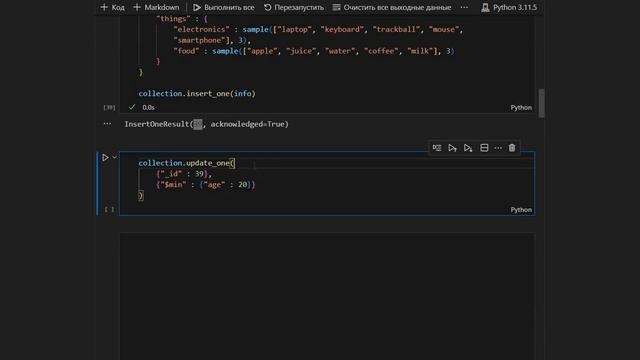Viewport: 640px width, 360px height.
Task: Click the "$min" operator text in code
Action: coord(173,185)
